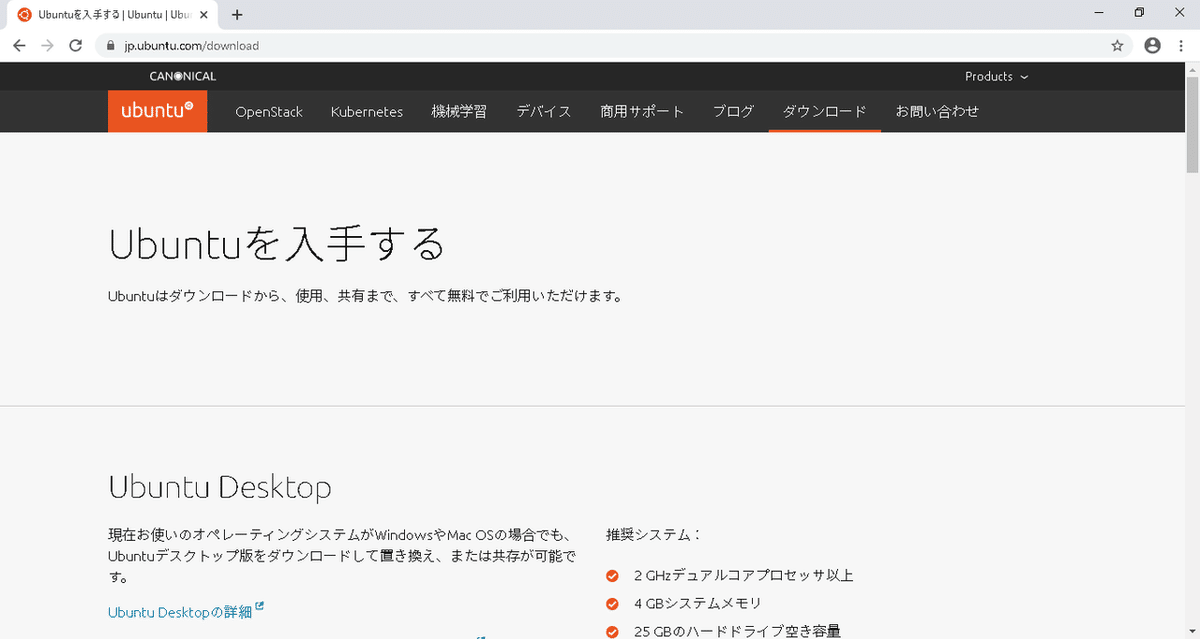Go back with the browser back arrow
1200x639 pixels.
tap(19, 45)
